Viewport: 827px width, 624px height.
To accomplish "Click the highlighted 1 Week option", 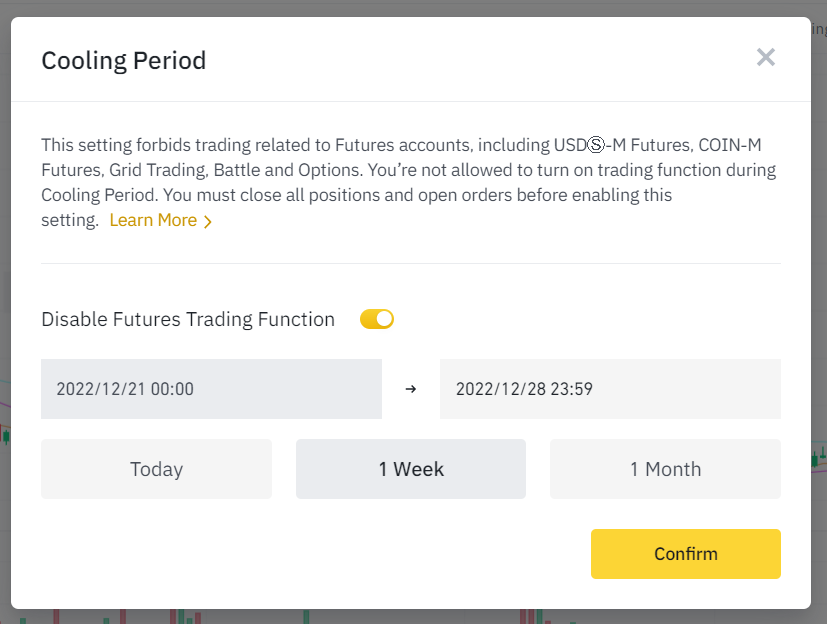I will click(x=410, y=468).
